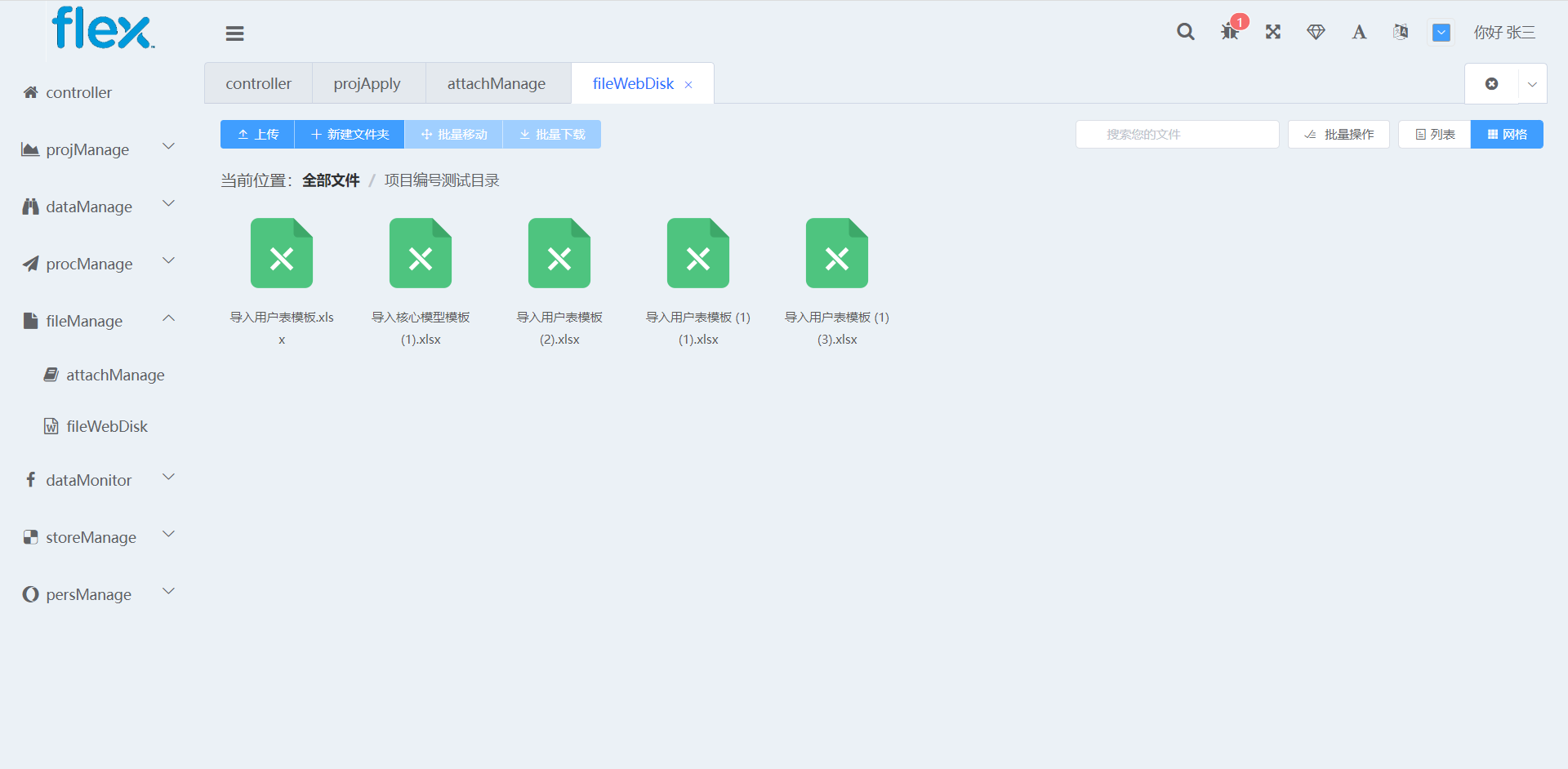The height and width of the screenshot is (769, 1568).
Task: Expand the dataManage chevron
Action: pyautogui.click(x=169, y=204)
